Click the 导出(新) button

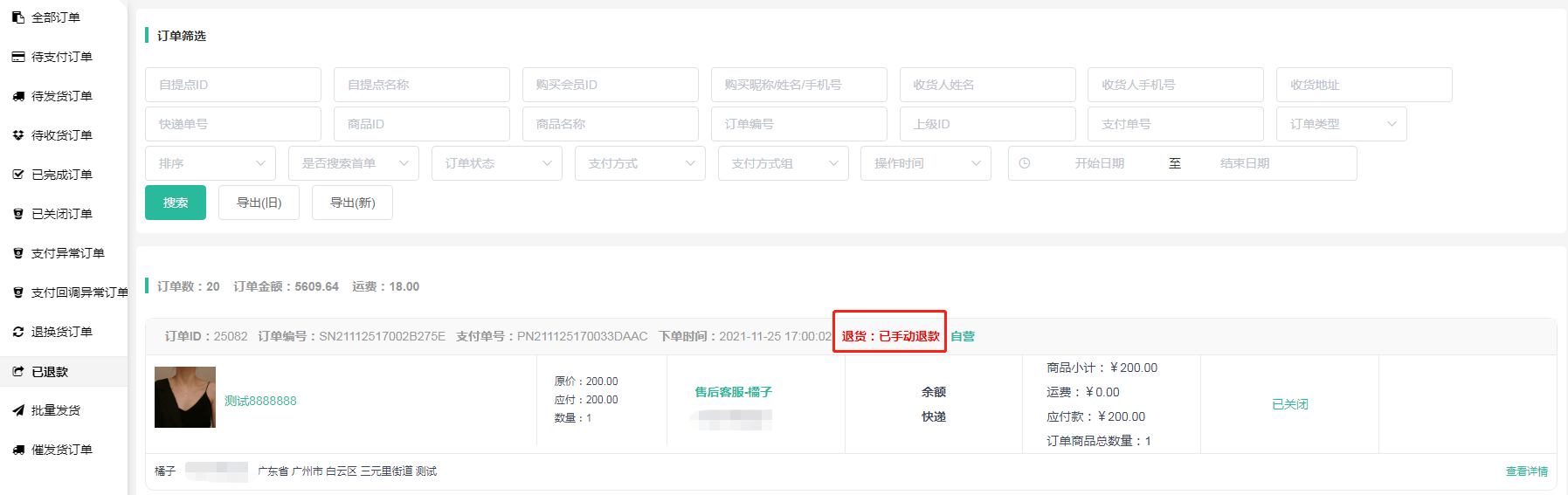[x=352, y=203]
